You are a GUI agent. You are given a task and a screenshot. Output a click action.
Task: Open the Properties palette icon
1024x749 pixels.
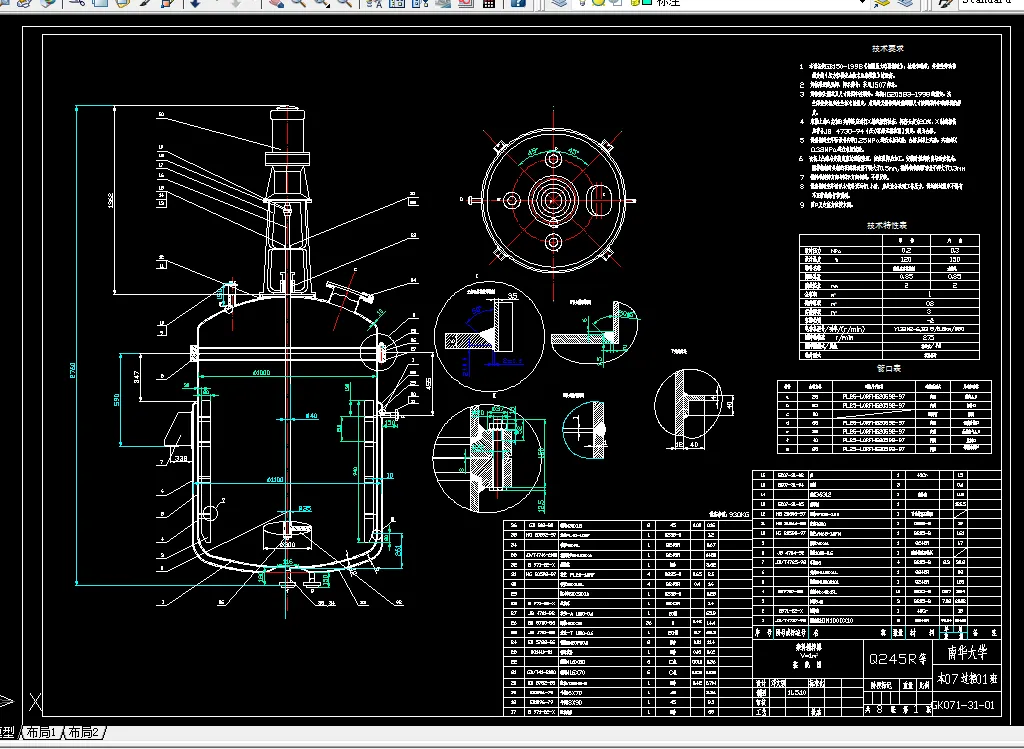(x=374, y=3)
